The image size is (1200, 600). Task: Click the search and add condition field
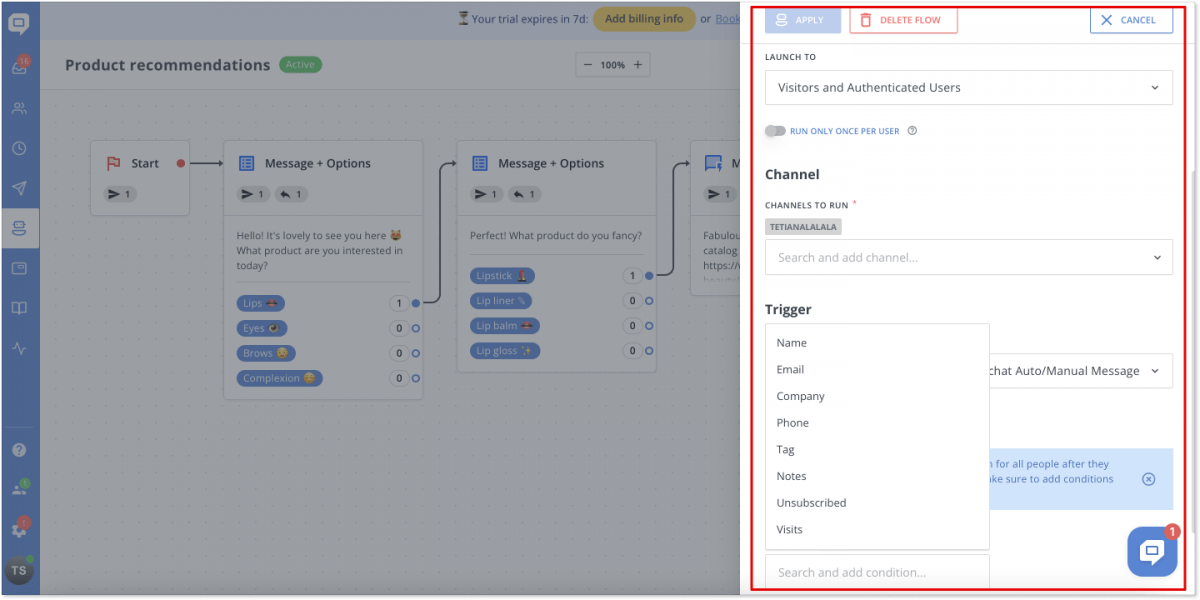click(877, 570)
